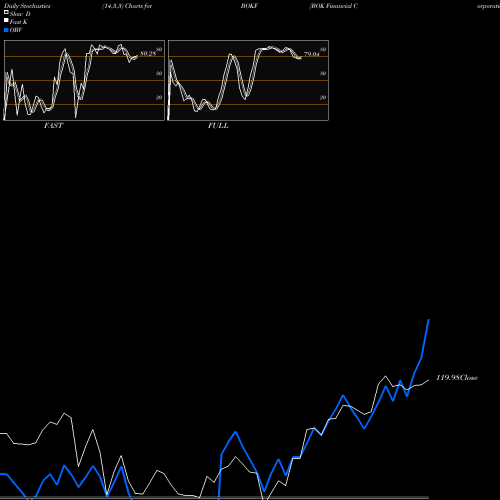
Task: Click the 'Slow D' legend label
Action: pos(20,14)
